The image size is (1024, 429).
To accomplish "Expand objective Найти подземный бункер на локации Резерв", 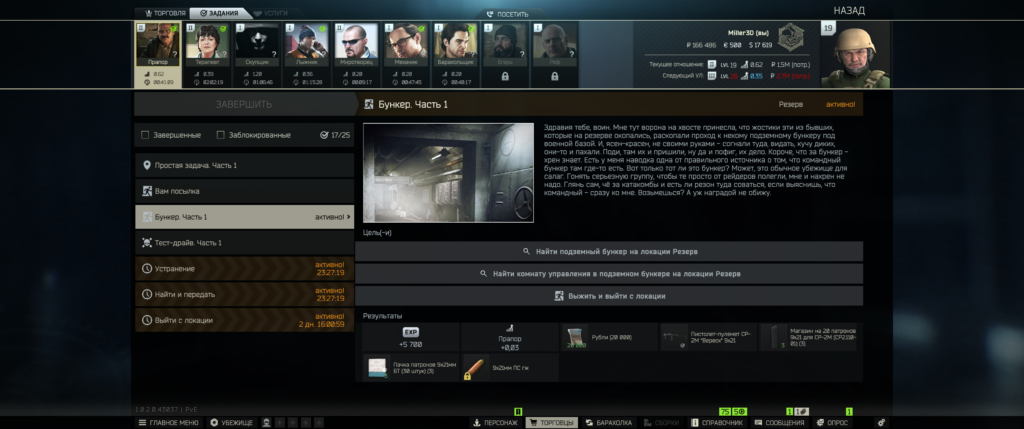I will pyautogui.click(x=609, y=251).
